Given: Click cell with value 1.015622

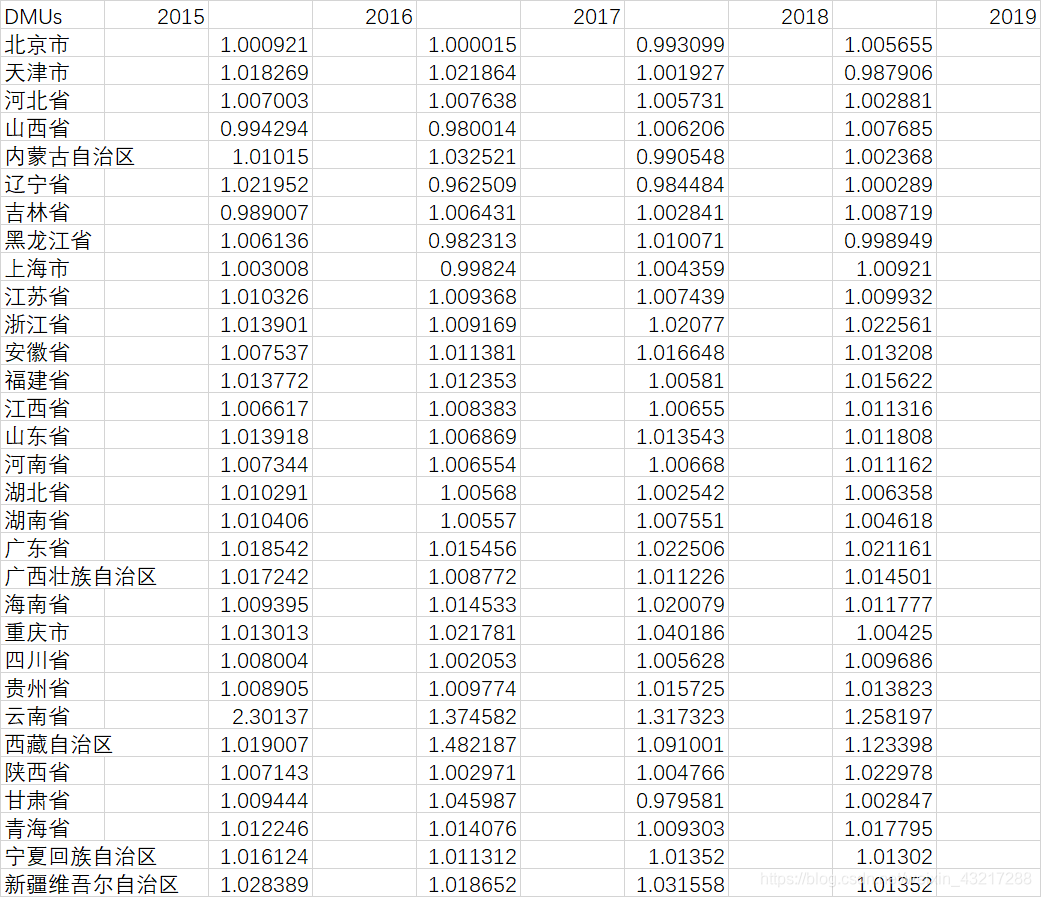Looking at the screenshot, I should coord(884,379).
